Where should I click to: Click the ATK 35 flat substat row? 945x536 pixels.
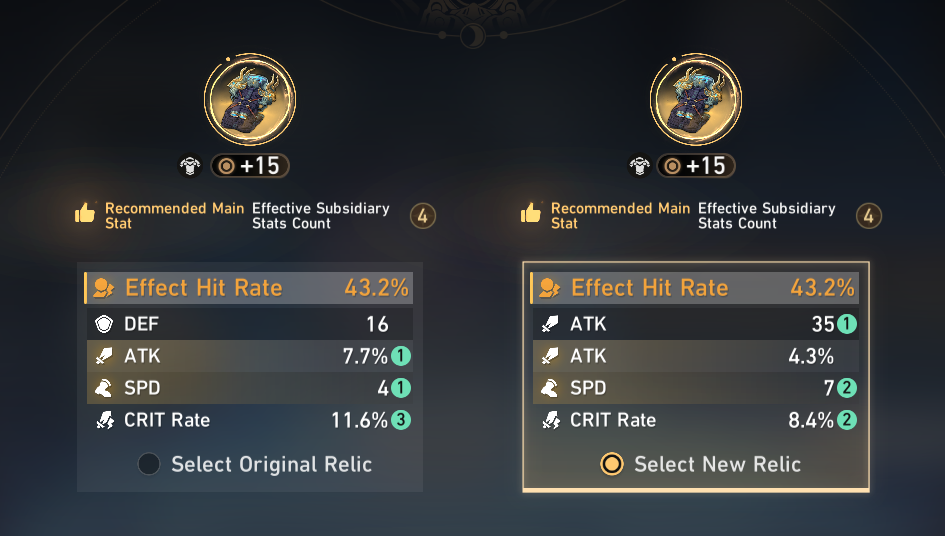(696, 324)
